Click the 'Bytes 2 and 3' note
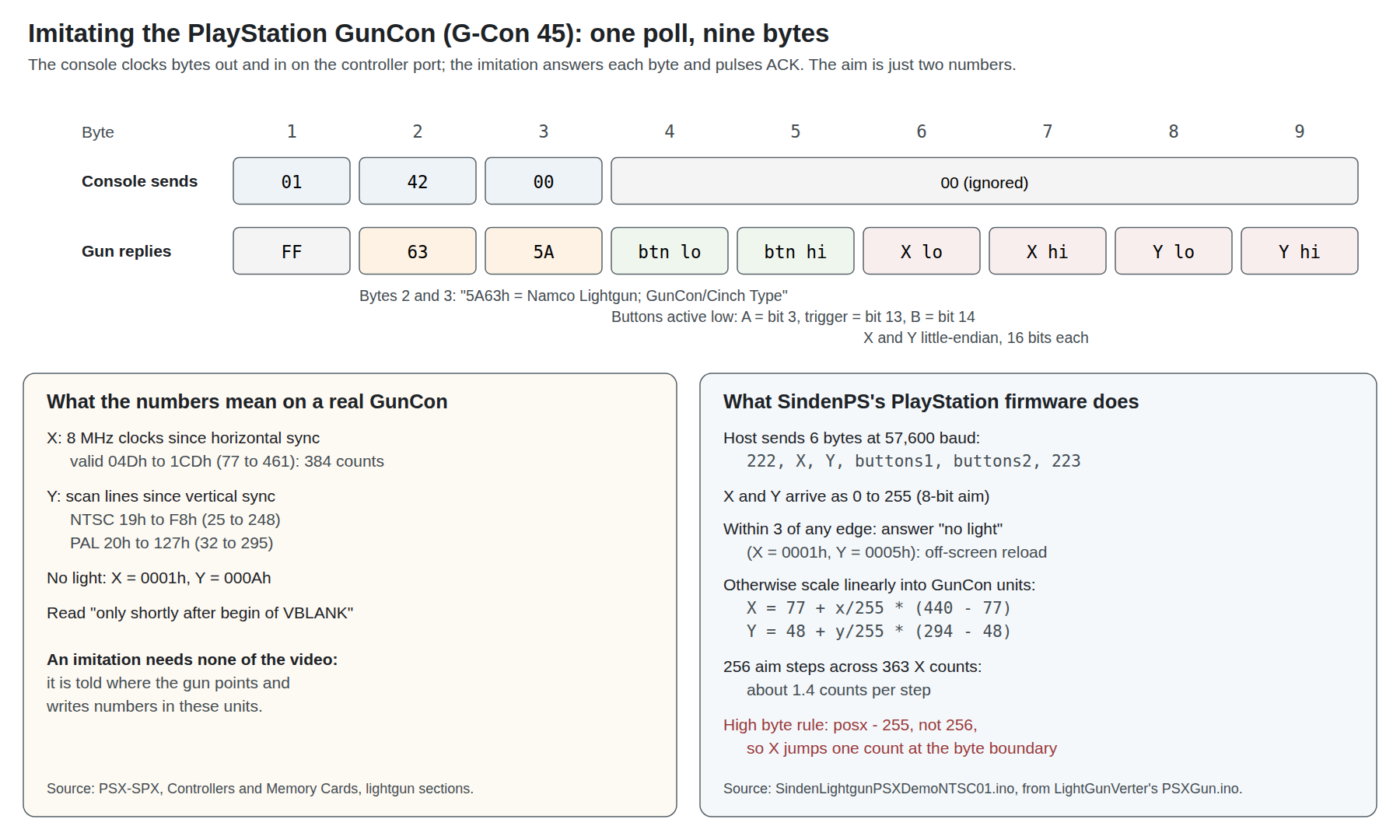The height and width of the screenshot is (840, 1400). point(573,296)
